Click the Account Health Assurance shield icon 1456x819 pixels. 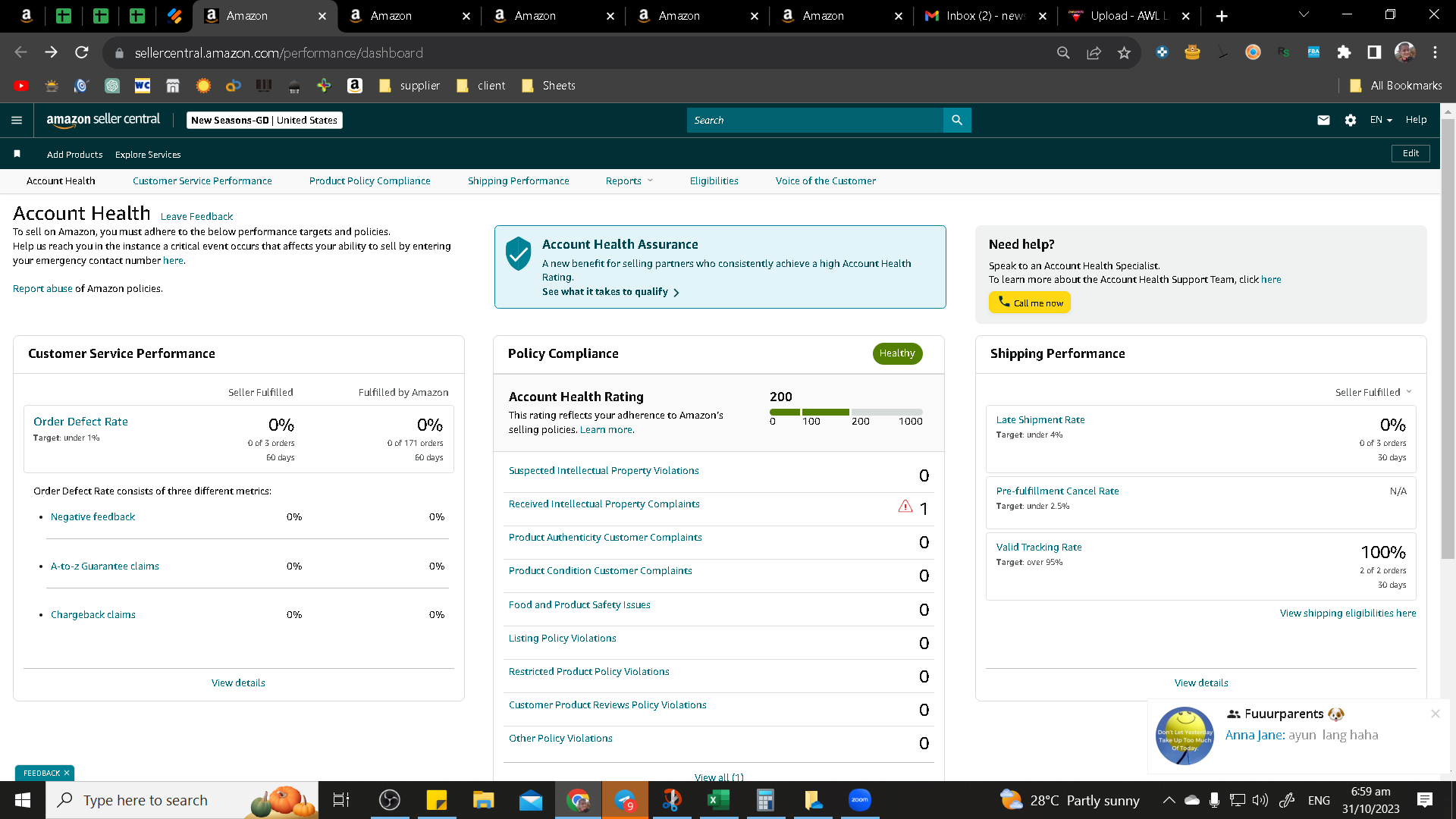(519, 253)
